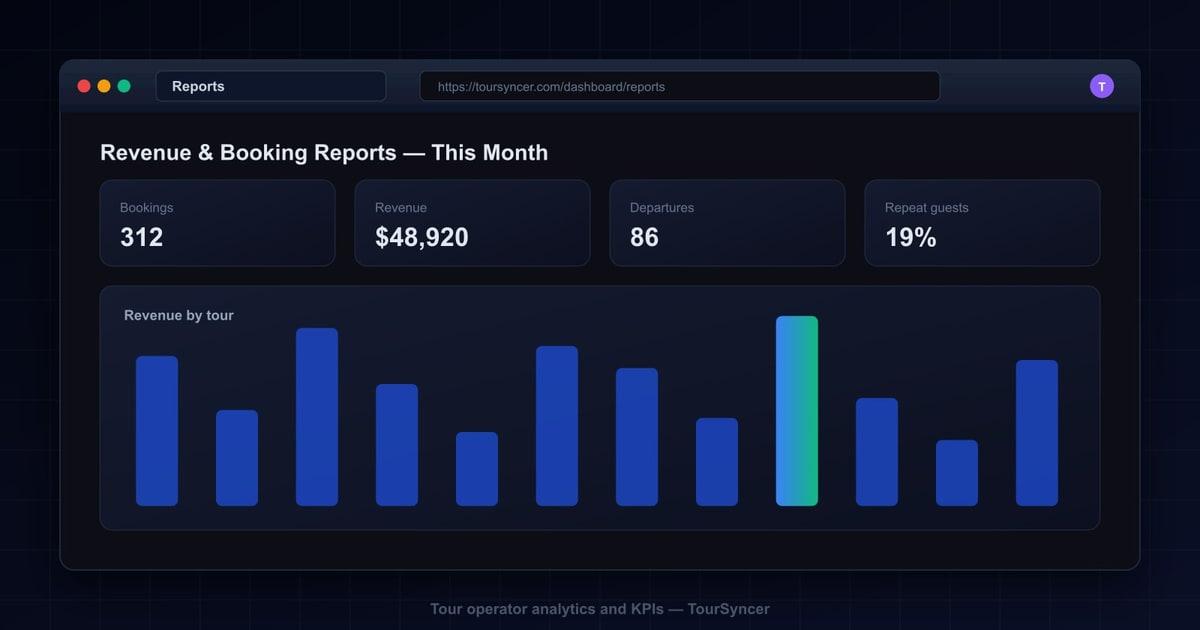Focus the toursyncer.com URL address bar
Viewport: 1200px width, 630px height.
click(680, 86)
